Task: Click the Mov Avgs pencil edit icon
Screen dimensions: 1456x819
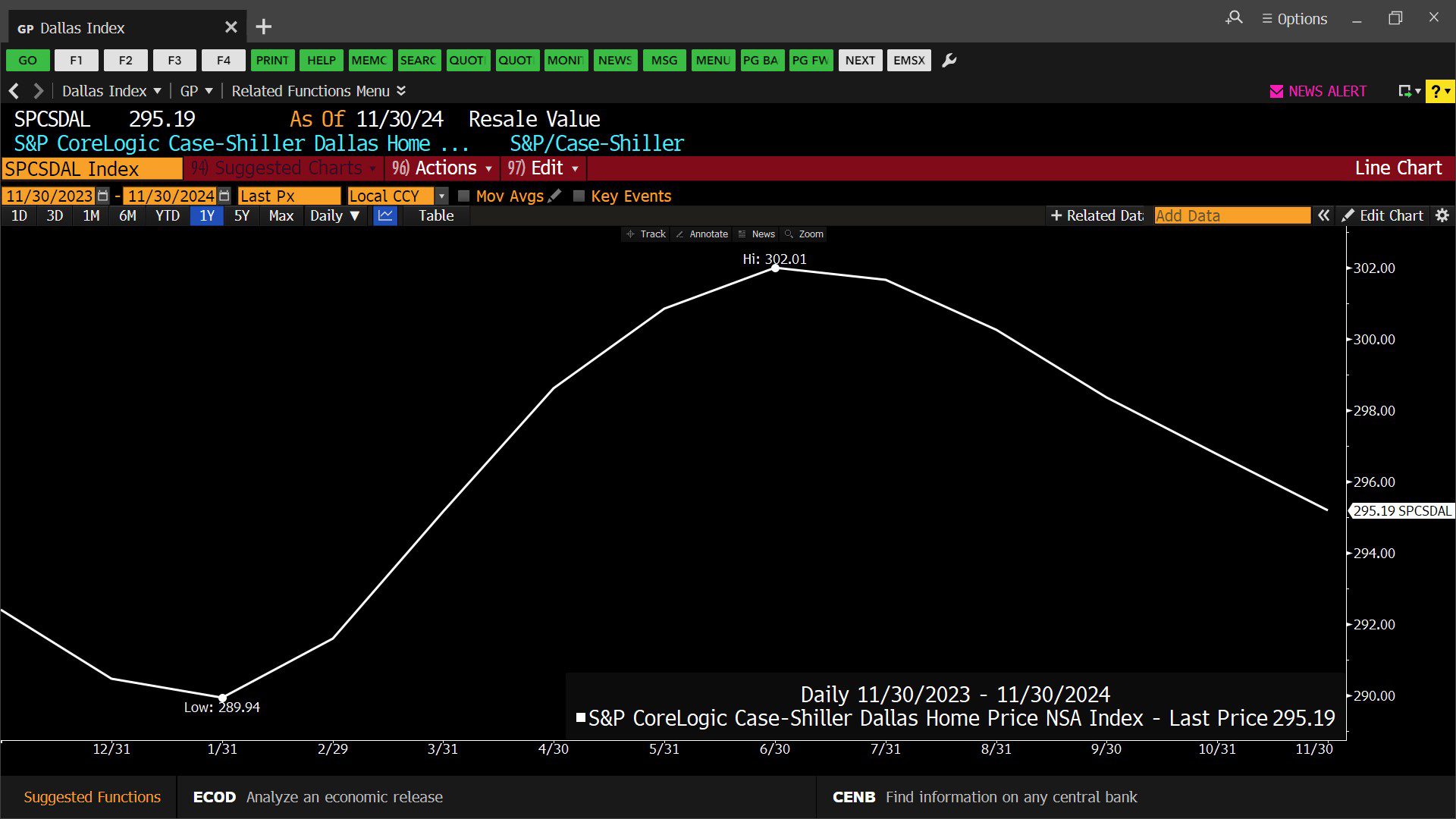Action: pos(555,196)
